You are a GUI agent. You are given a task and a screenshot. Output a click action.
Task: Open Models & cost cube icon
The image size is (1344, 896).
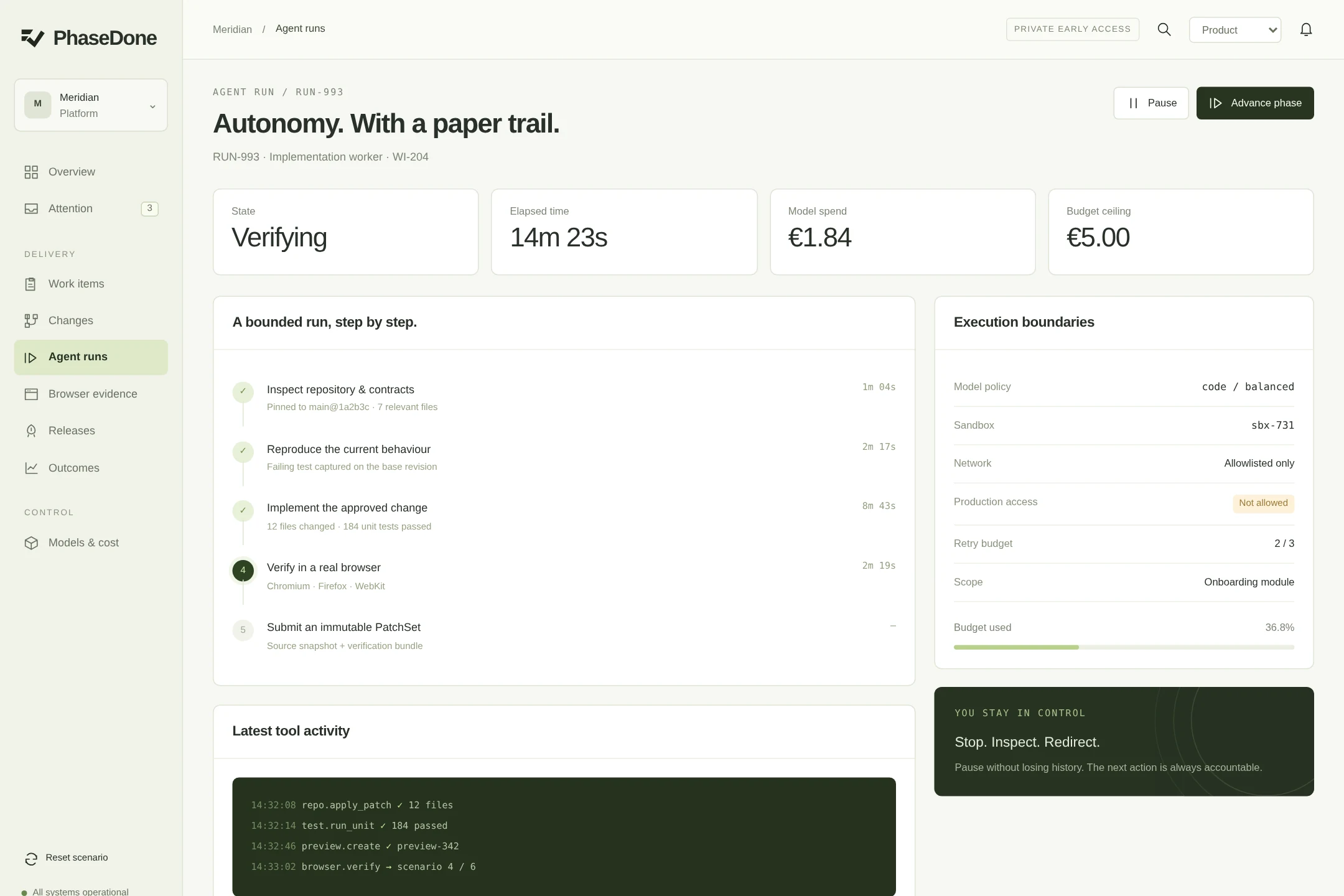[31, 543]
